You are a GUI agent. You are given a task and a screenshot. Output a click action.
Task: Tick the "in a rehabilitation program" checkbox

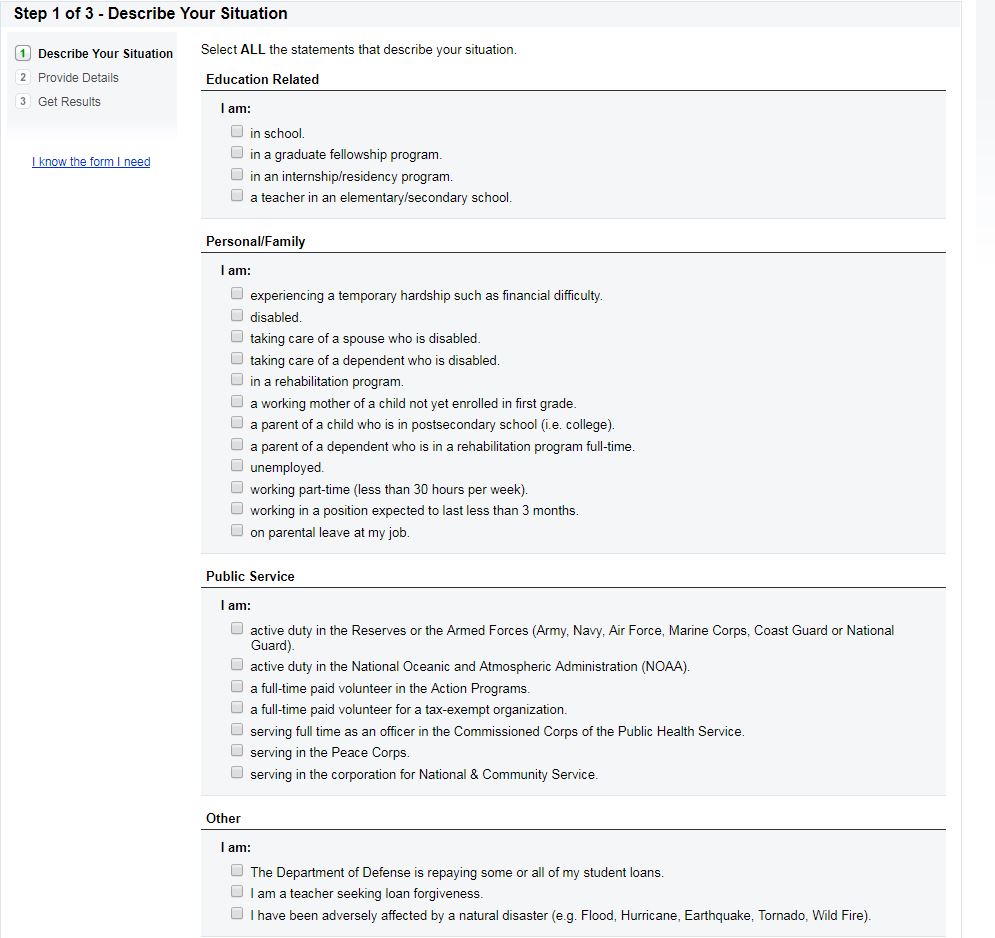(237, 380)
